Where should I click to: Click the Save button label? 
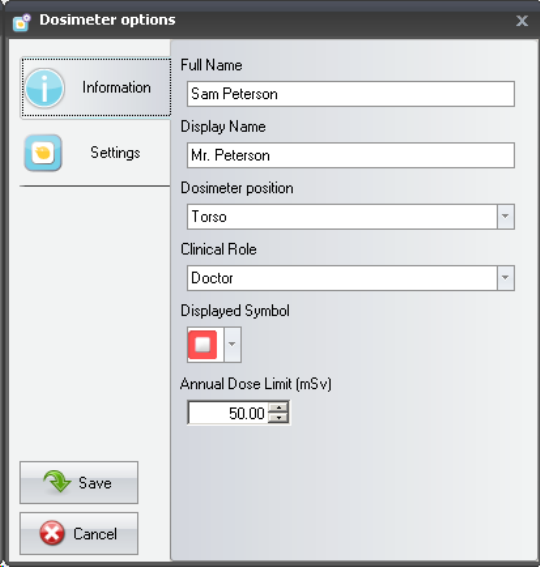click(95, 483)
